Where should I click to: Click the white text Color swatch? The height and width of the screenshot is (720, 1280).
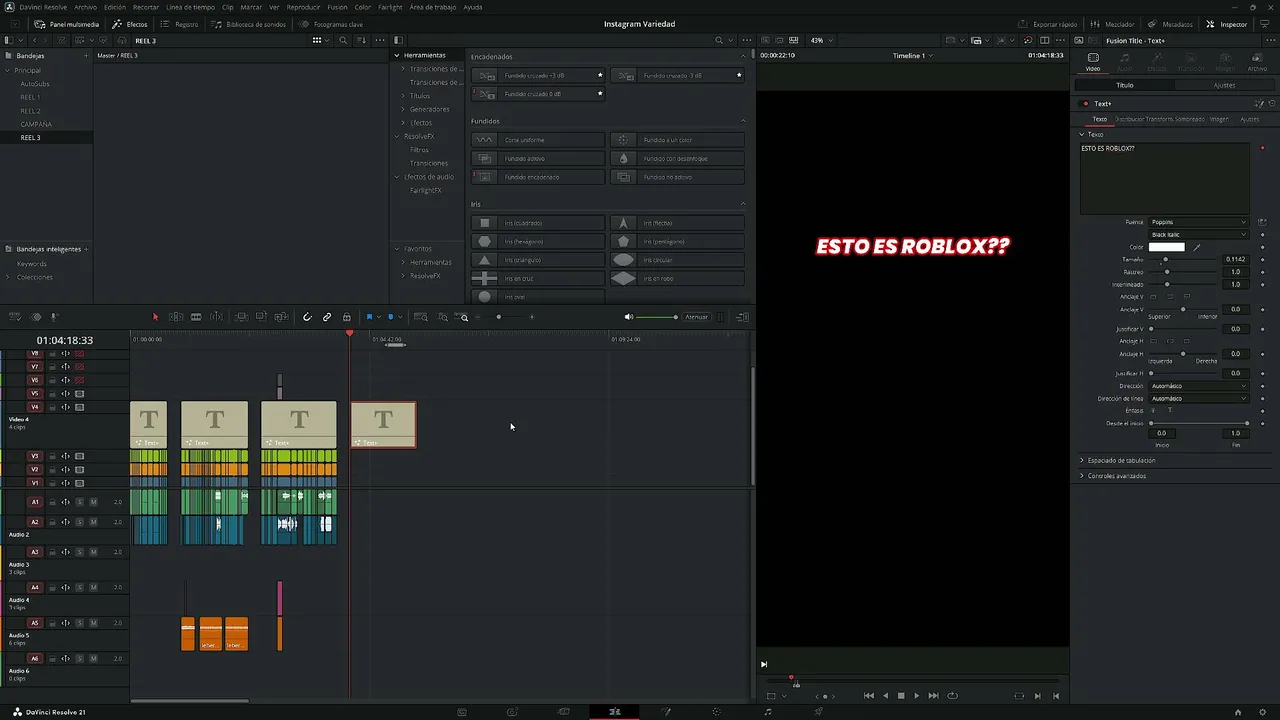[1166, 247]
